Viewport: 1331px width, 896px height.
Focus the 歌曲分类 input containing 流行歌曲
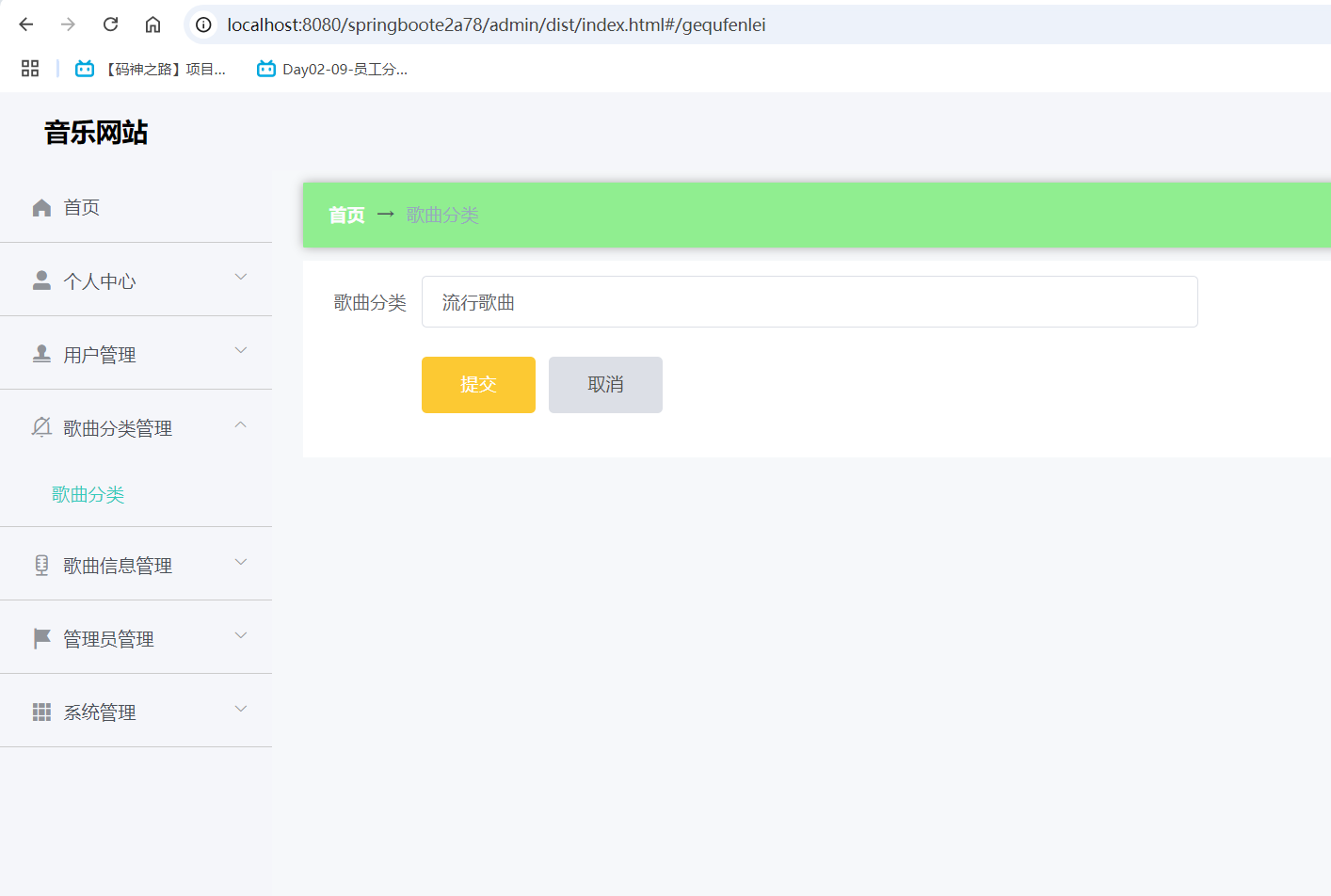point(810,302)
